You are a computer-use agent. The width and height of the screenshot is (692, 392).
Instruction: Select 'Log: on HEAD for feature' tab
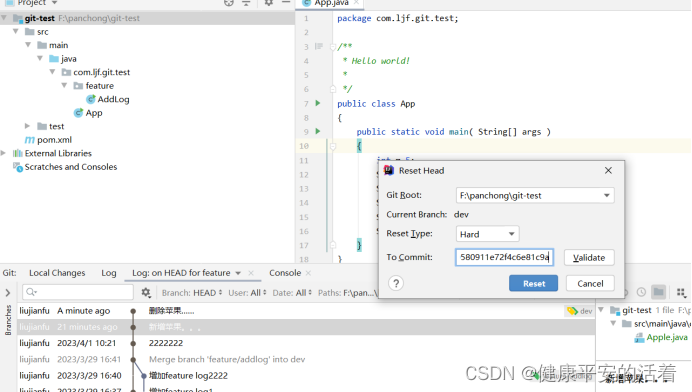click(181, 273)
